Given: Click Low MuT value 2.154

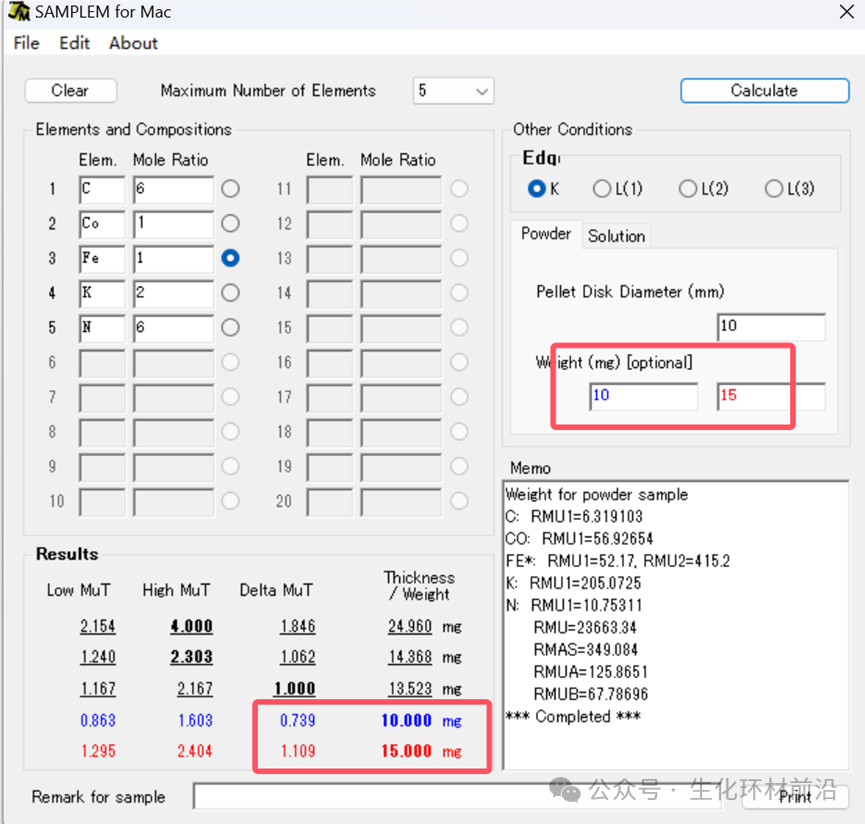Looking at the screenshot, I should tap(98, 626).
